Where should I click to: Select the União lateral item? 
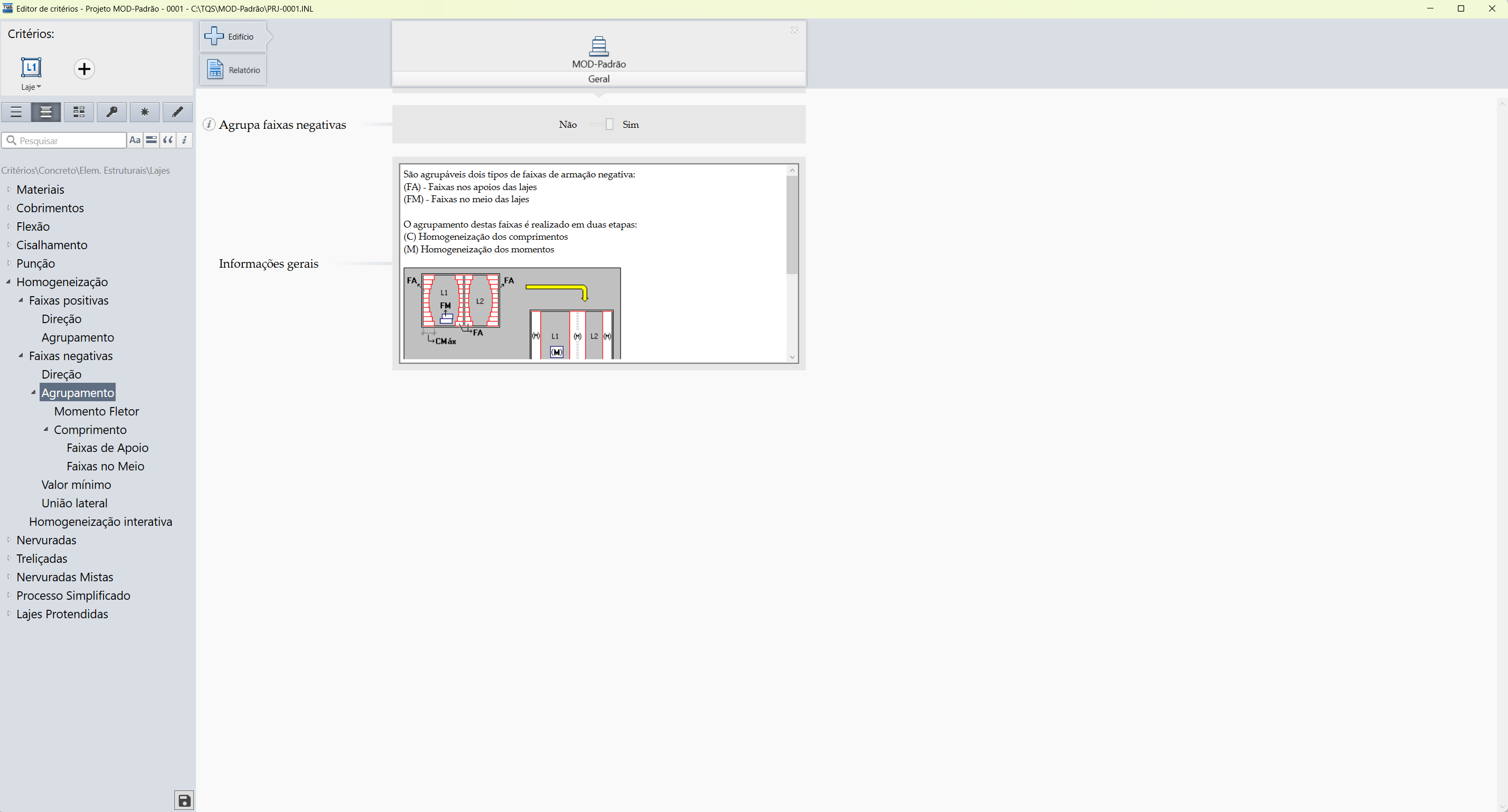coord(74,503)
